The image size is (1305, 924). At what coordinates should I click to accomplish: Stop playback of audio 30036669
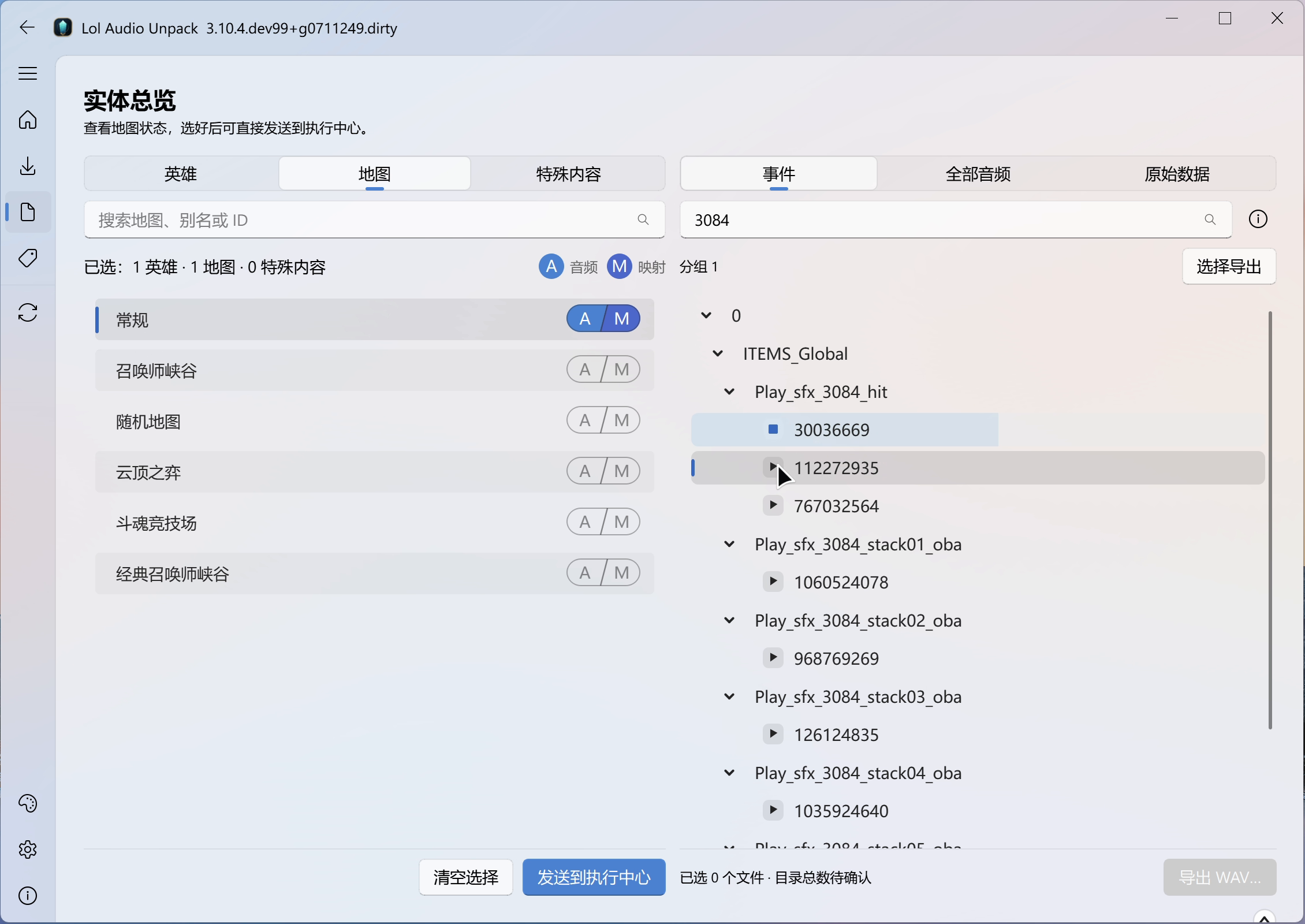pyautogui.click(x=773, y=429)
